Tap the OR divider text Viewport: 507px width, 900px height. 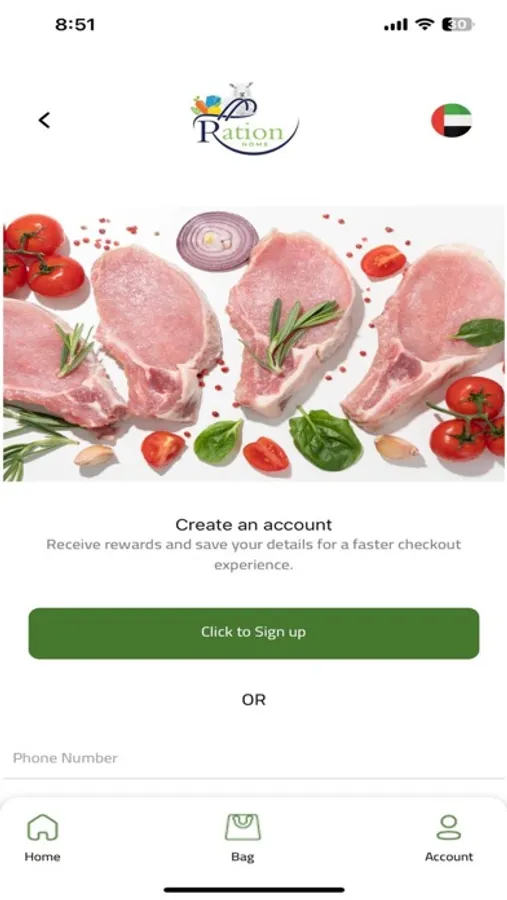[x=254, y=700]
